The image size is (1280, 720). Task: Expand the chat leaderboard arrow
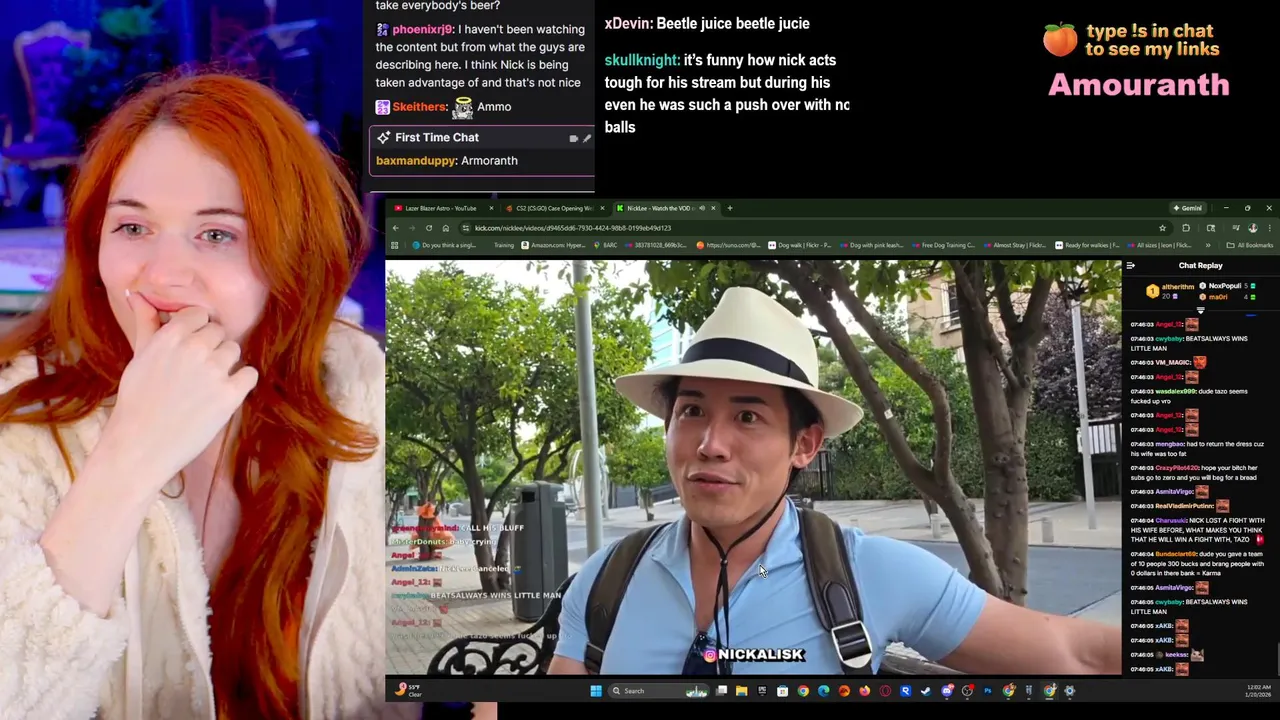pyautogui.click(x=1201, y=310)
